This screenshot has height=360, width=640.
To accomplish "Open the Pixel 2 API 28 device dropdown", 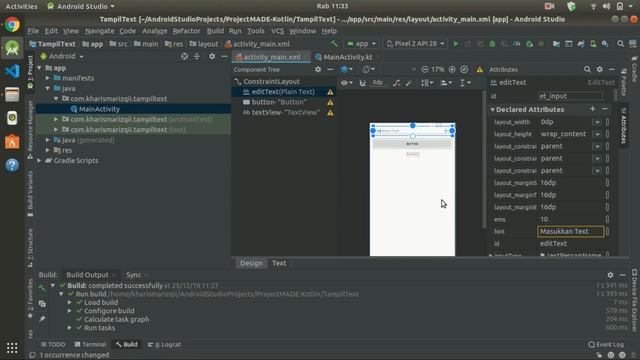I will click(x=416, y=44).
